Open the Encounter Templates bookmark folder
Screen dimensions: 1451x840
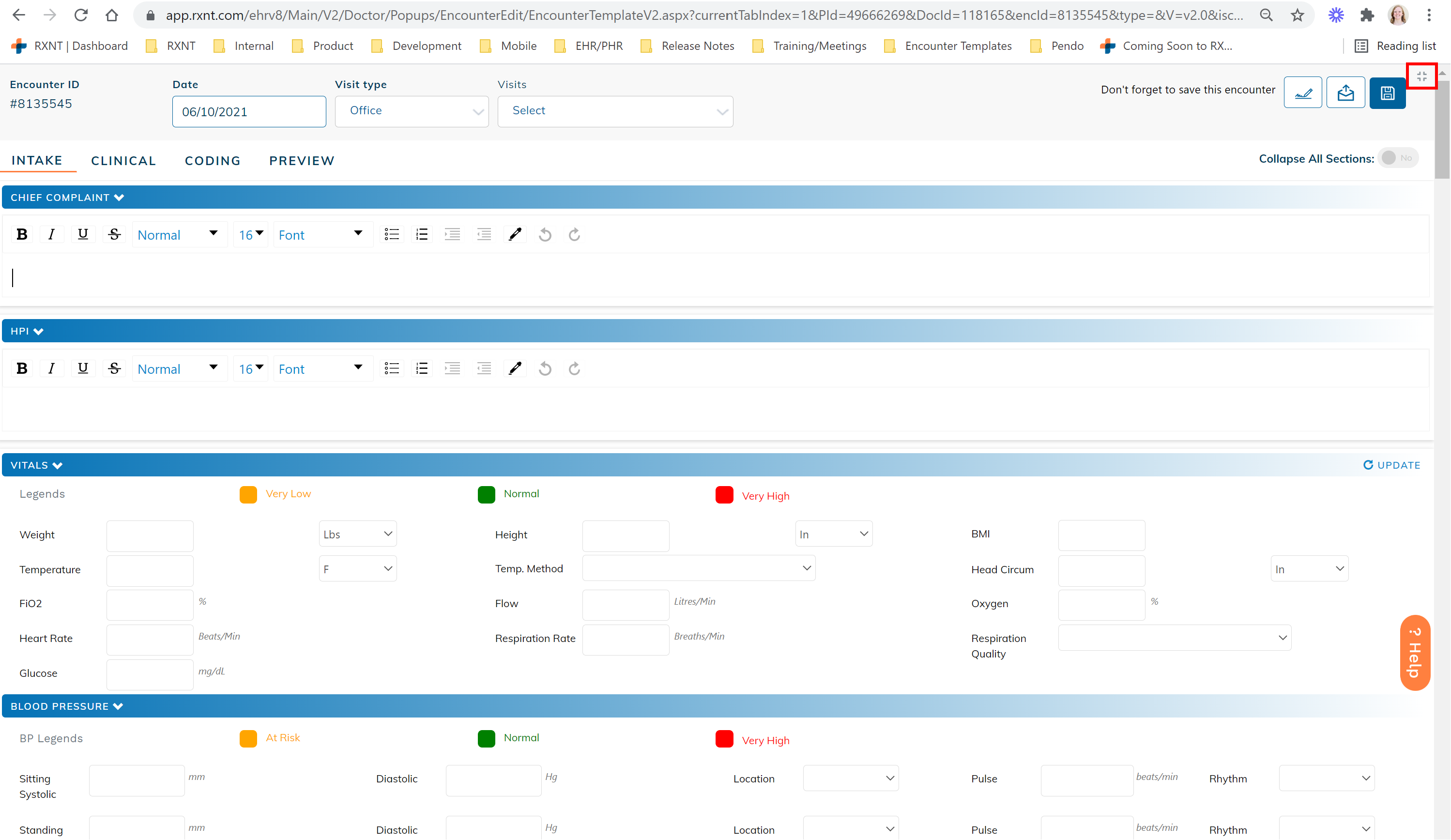pyautogui.click(x=948, y=46)
